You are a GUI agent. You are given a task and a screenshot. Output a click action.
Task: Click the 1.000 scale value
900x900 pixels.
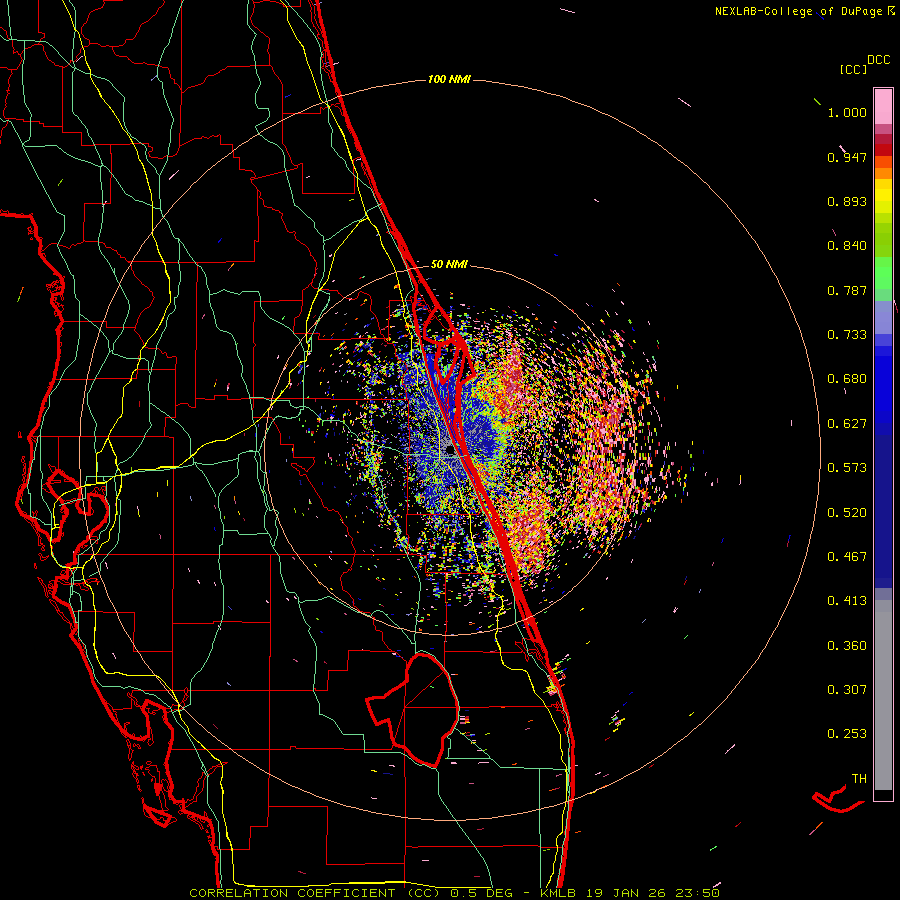tap(847, 112)
